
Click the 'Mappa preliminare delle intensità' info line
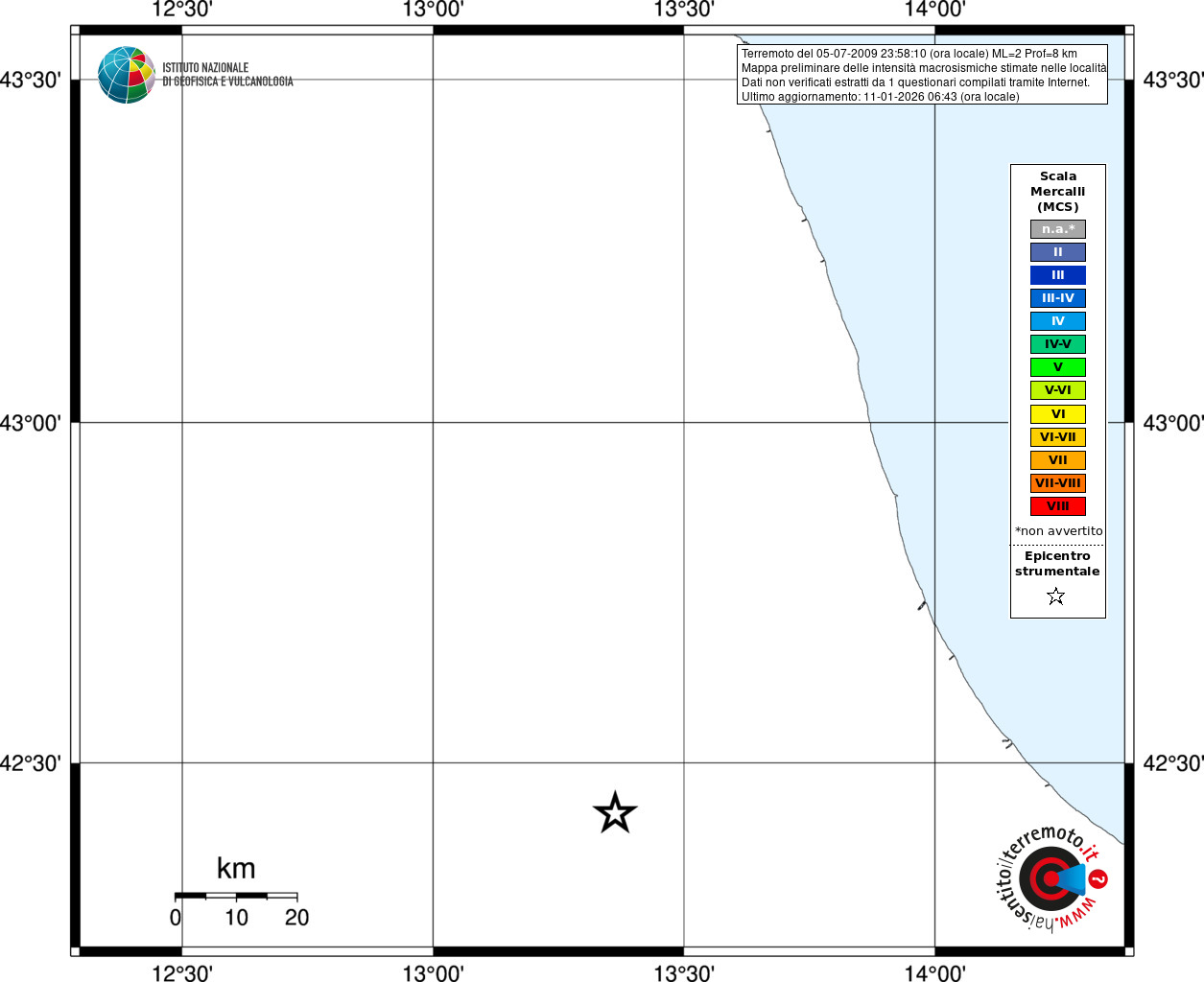pyautogui.click(x=924, y=68)
